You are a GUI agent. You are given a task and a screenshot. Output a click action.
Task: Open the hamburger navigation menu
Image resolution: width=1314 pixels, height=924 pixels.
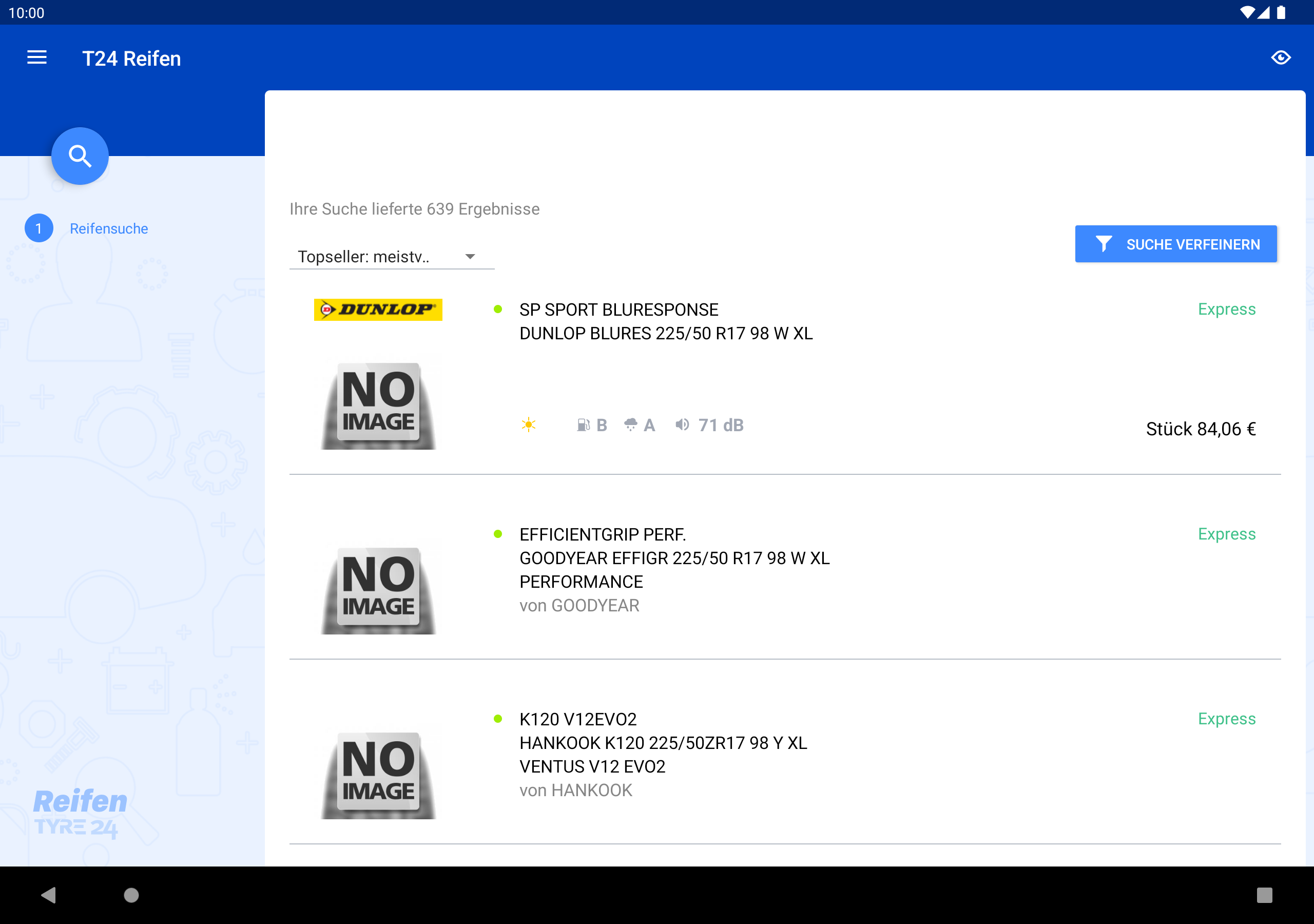tap(36, 58)
